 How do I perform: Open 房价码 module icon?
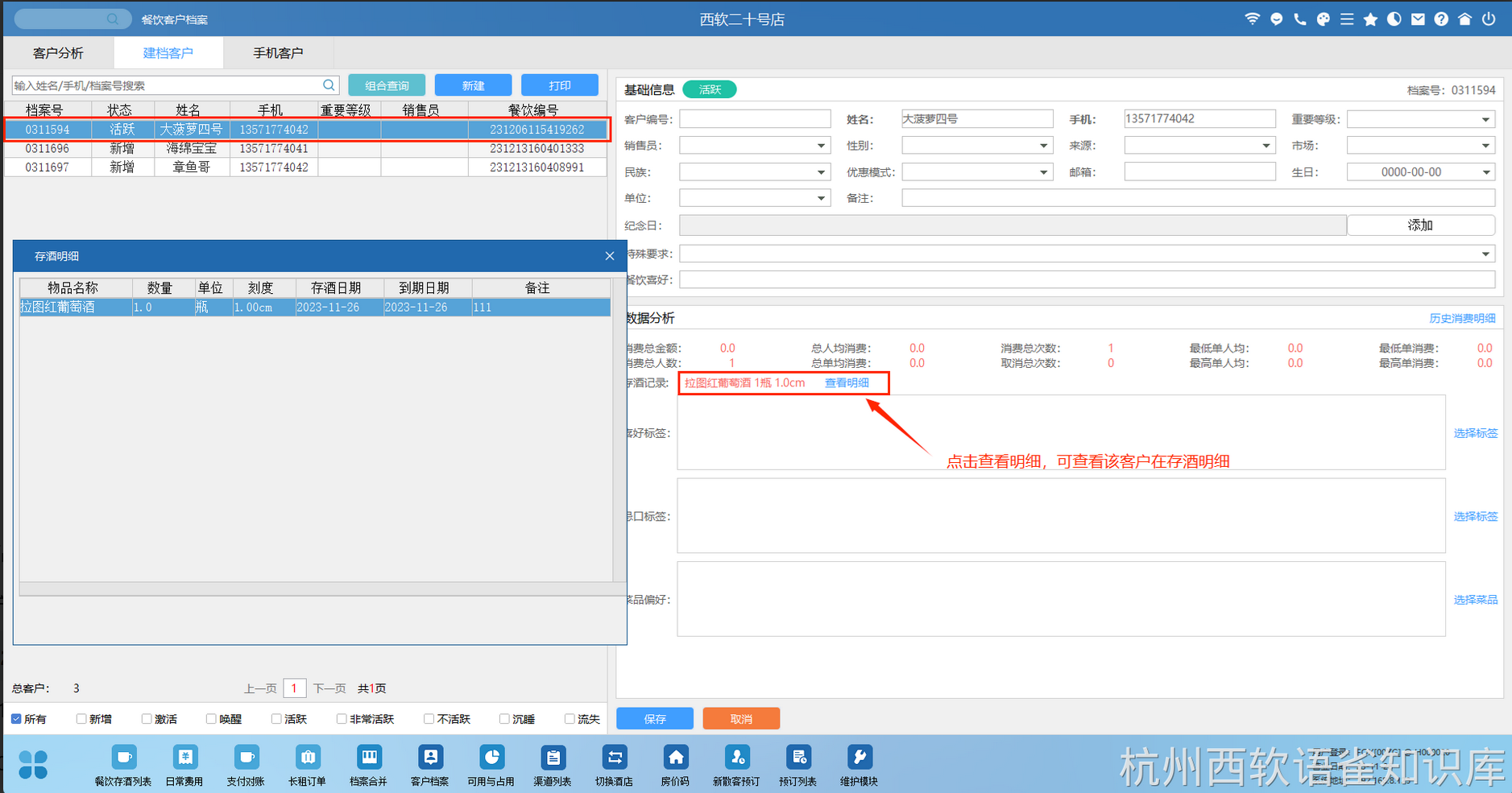(x=675, y=758)
